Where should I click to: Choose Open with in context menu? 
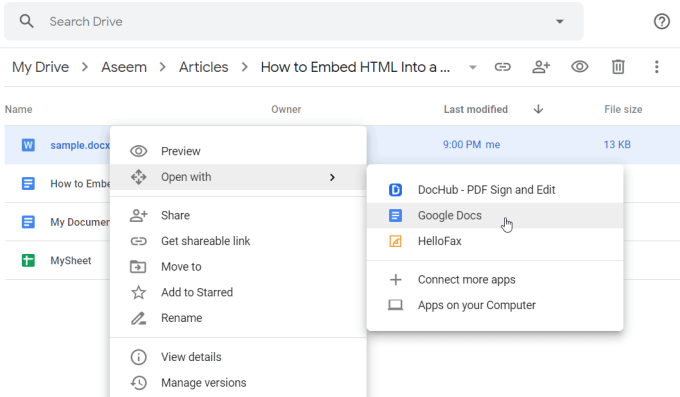pos(238,177)
